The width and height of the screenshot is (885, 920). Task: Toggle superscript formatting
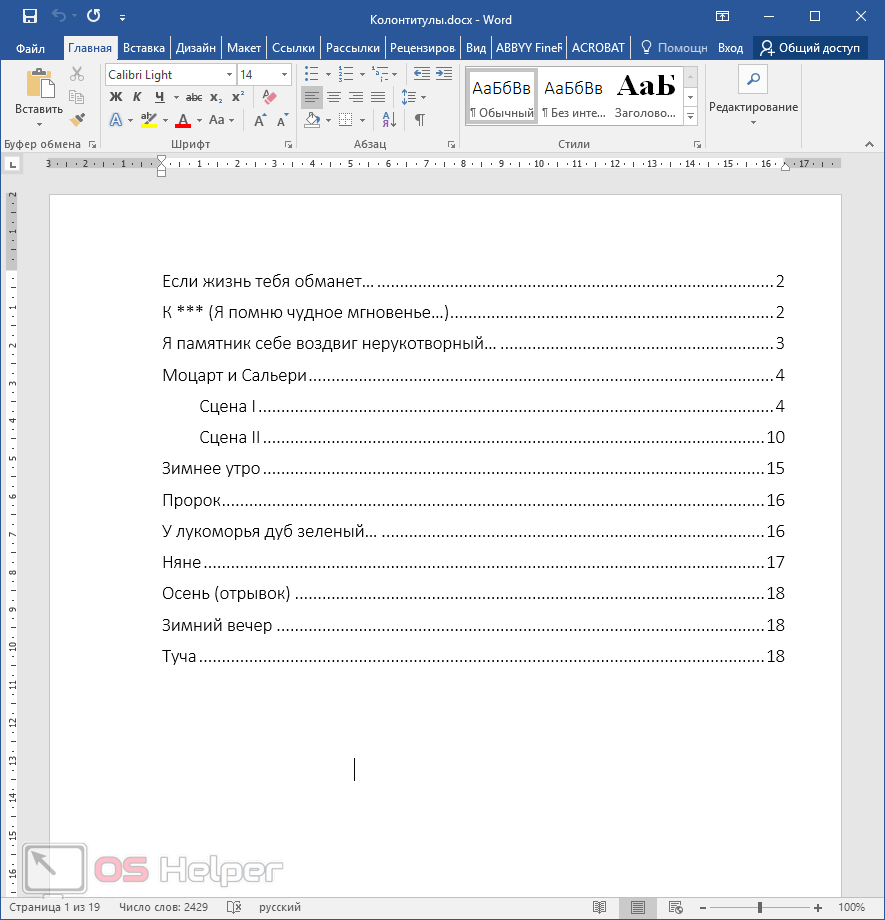click(x=238, y=97)
